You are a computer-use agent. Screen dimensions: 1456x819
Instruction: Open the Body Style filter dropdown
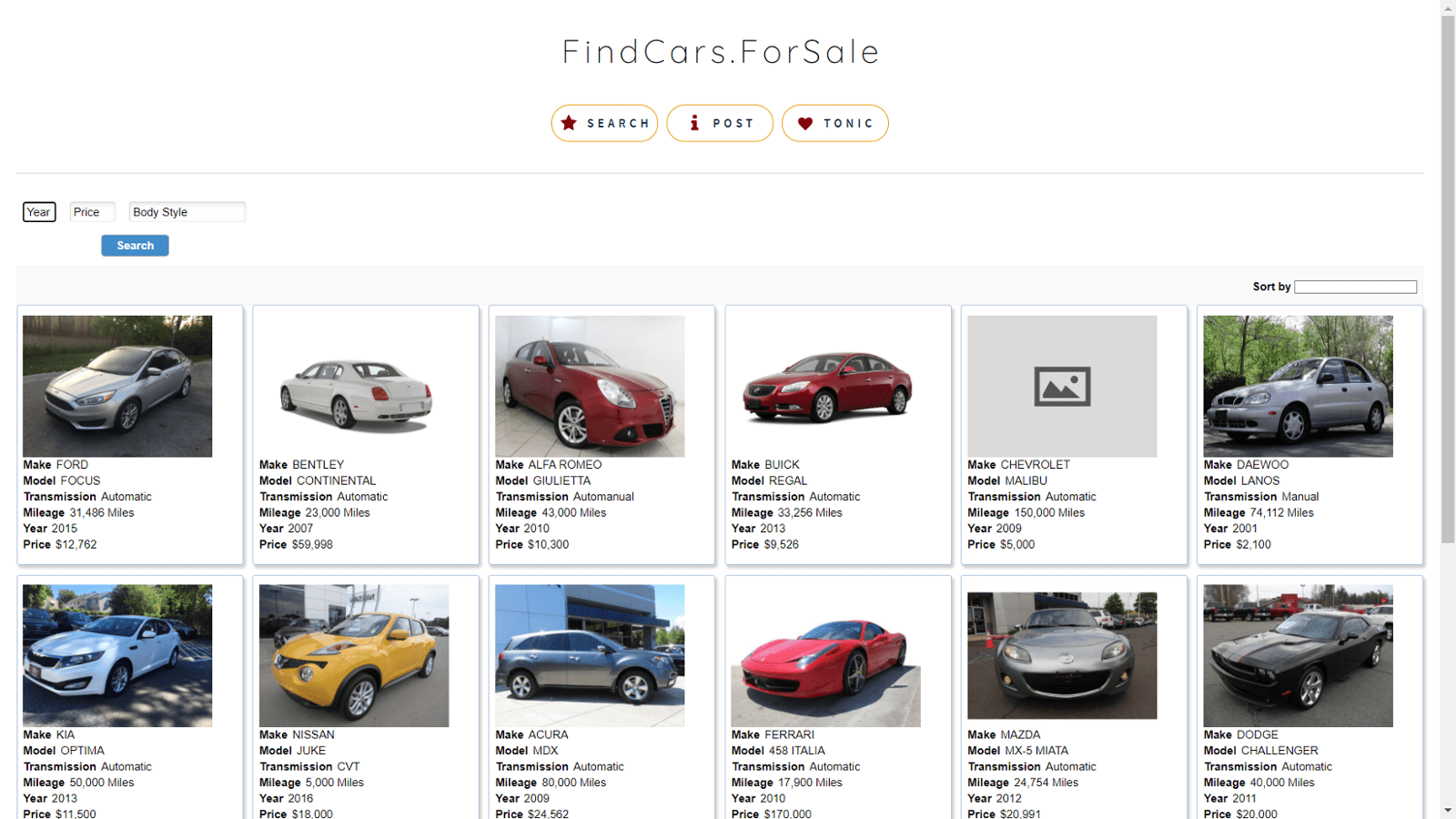187,212
